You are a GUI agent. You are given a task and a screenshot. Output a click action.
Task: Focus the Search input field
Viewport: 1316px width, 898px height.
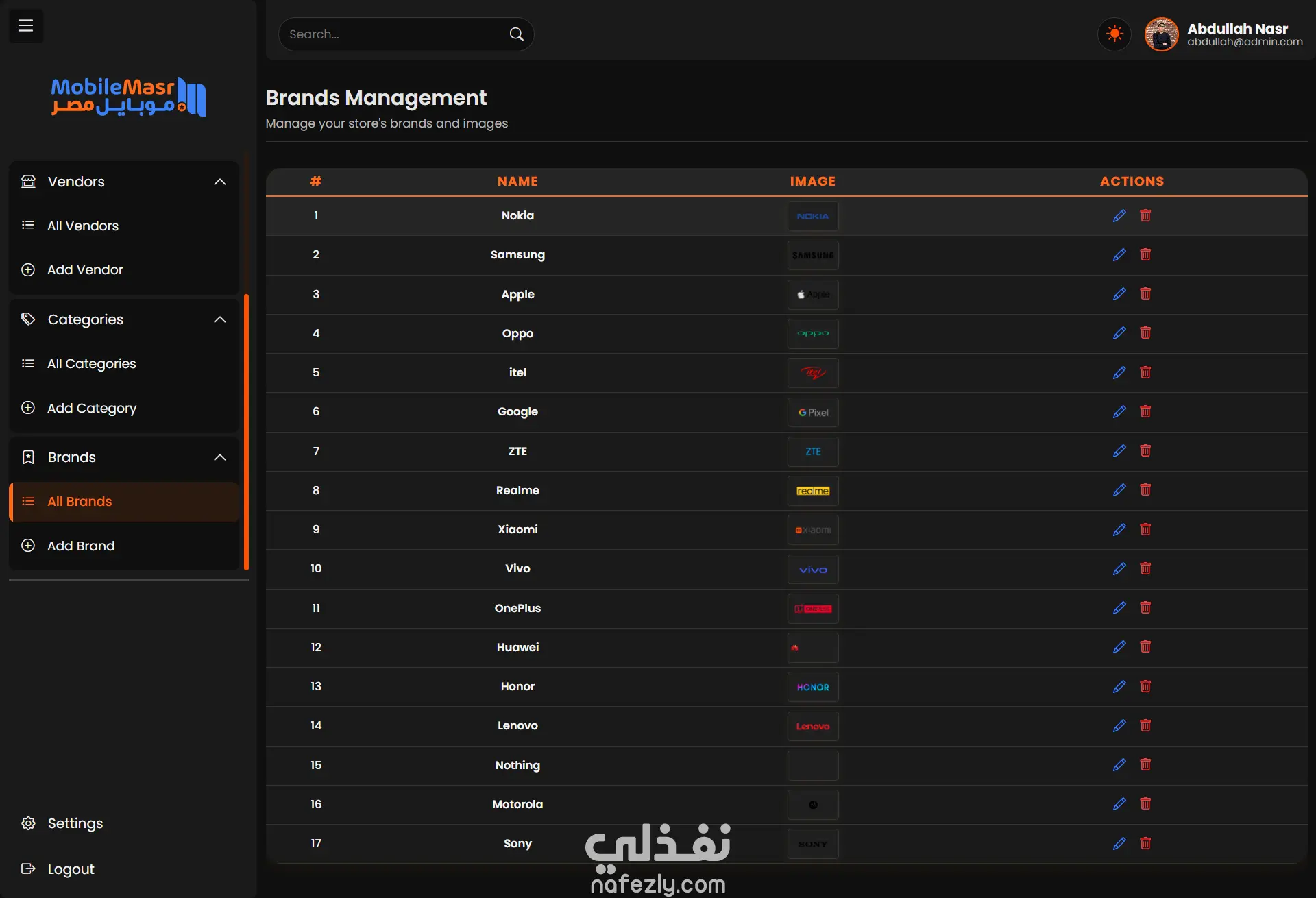coord(394,34)
